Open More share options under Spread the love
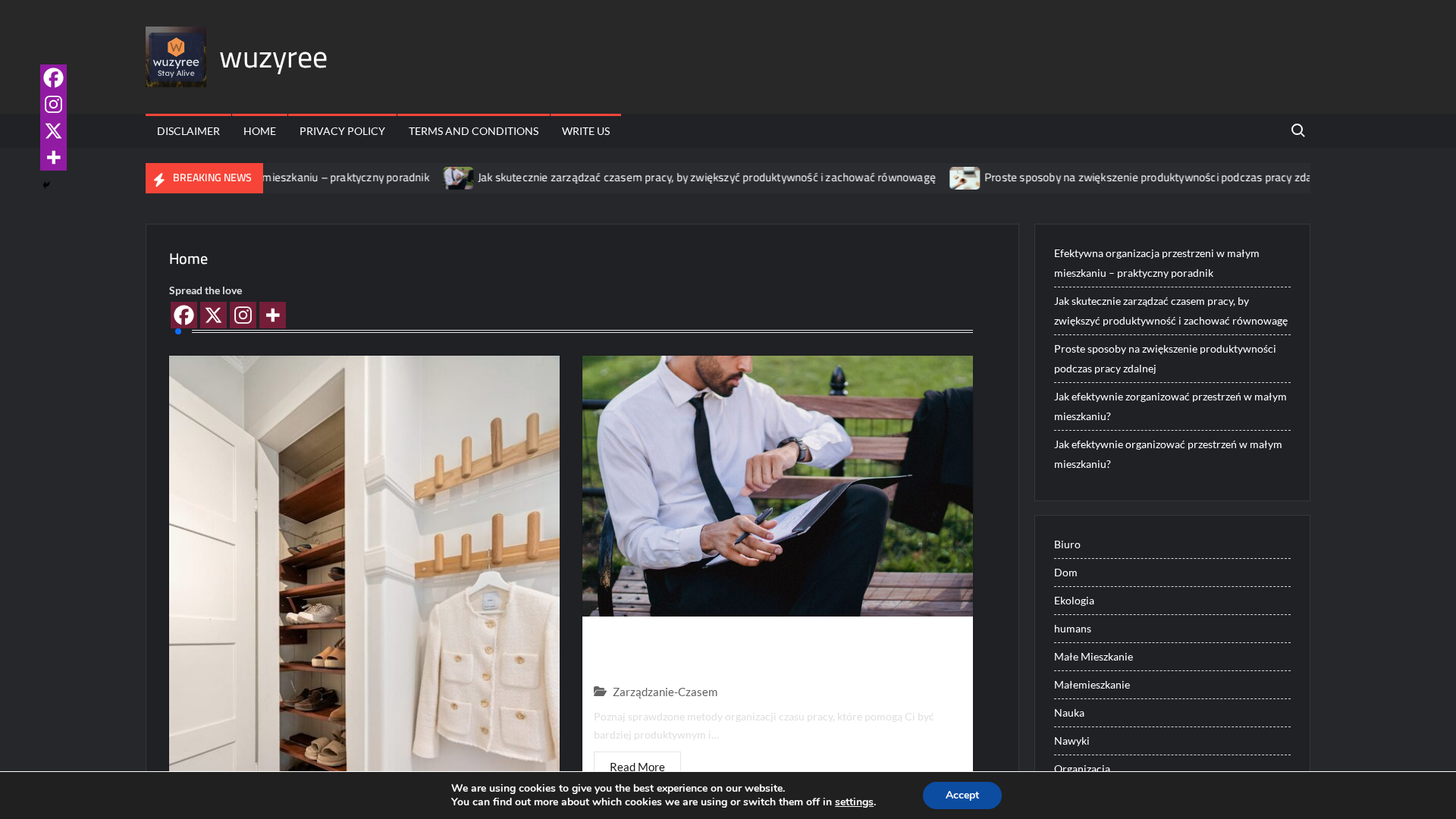Screen dimensions: 1456x819 tap(272, 315)
